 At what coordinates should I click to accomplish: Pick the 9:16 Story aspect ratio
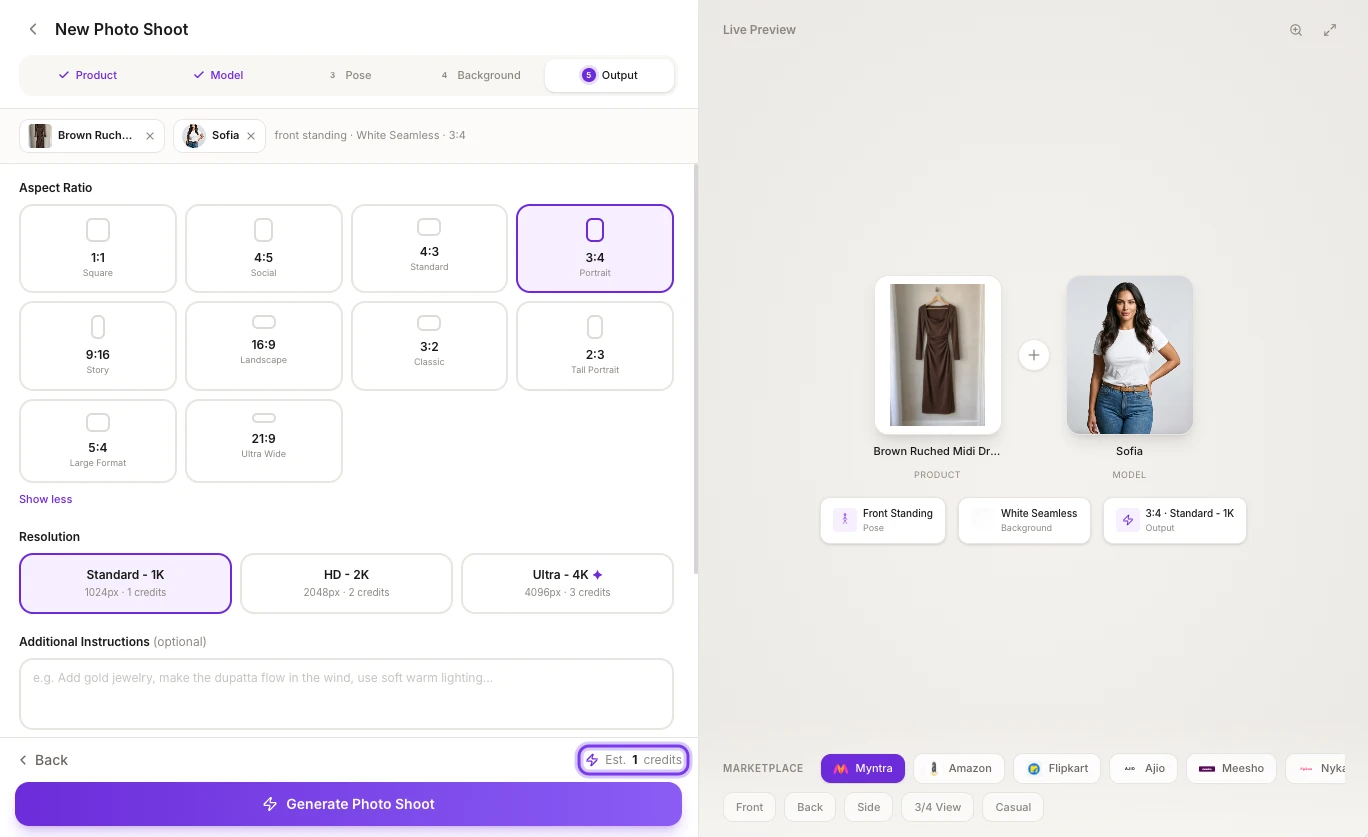tap(98, 345)
